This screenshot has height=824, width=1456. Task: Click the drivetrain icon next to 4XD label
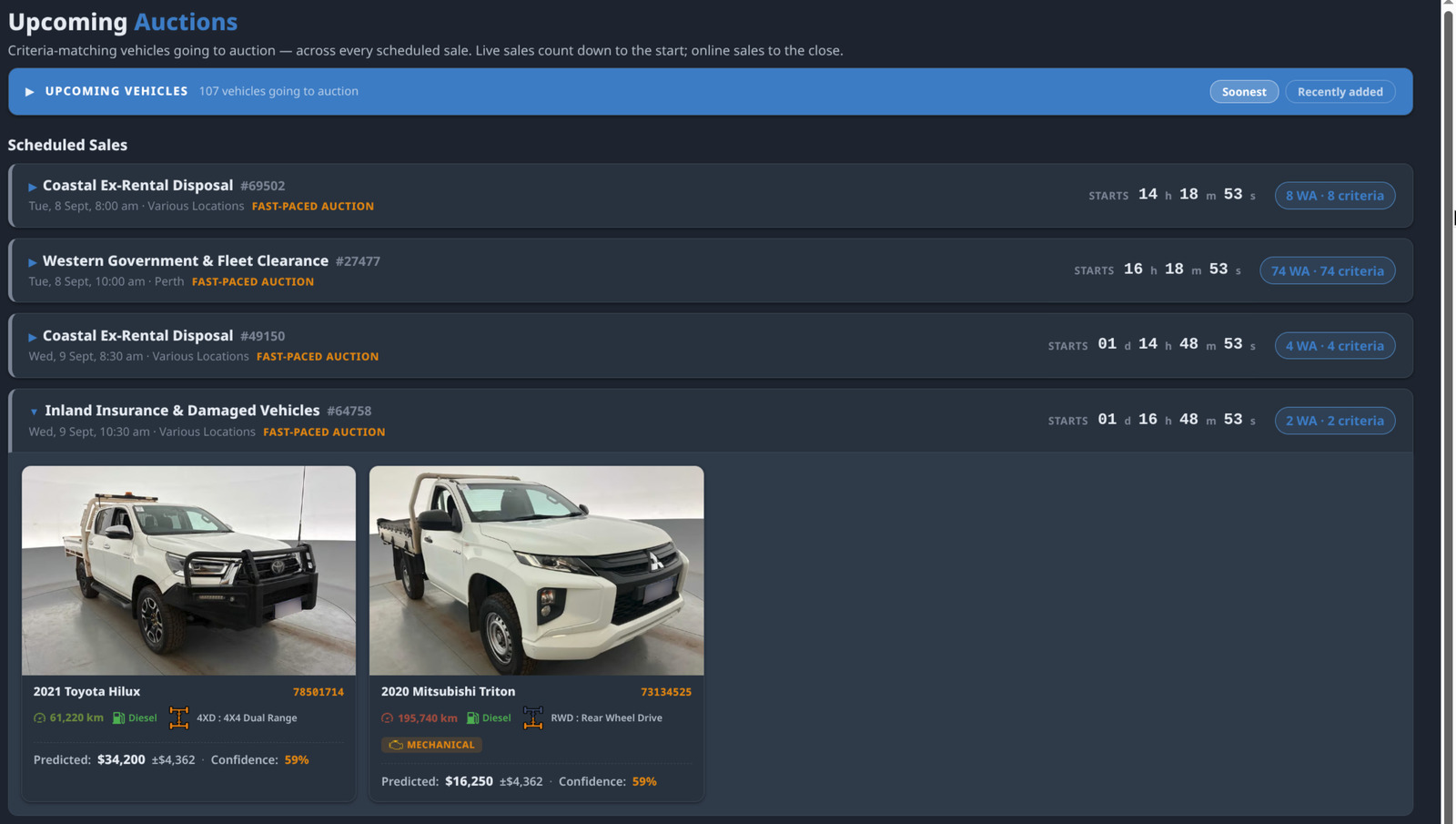[178, 717]
